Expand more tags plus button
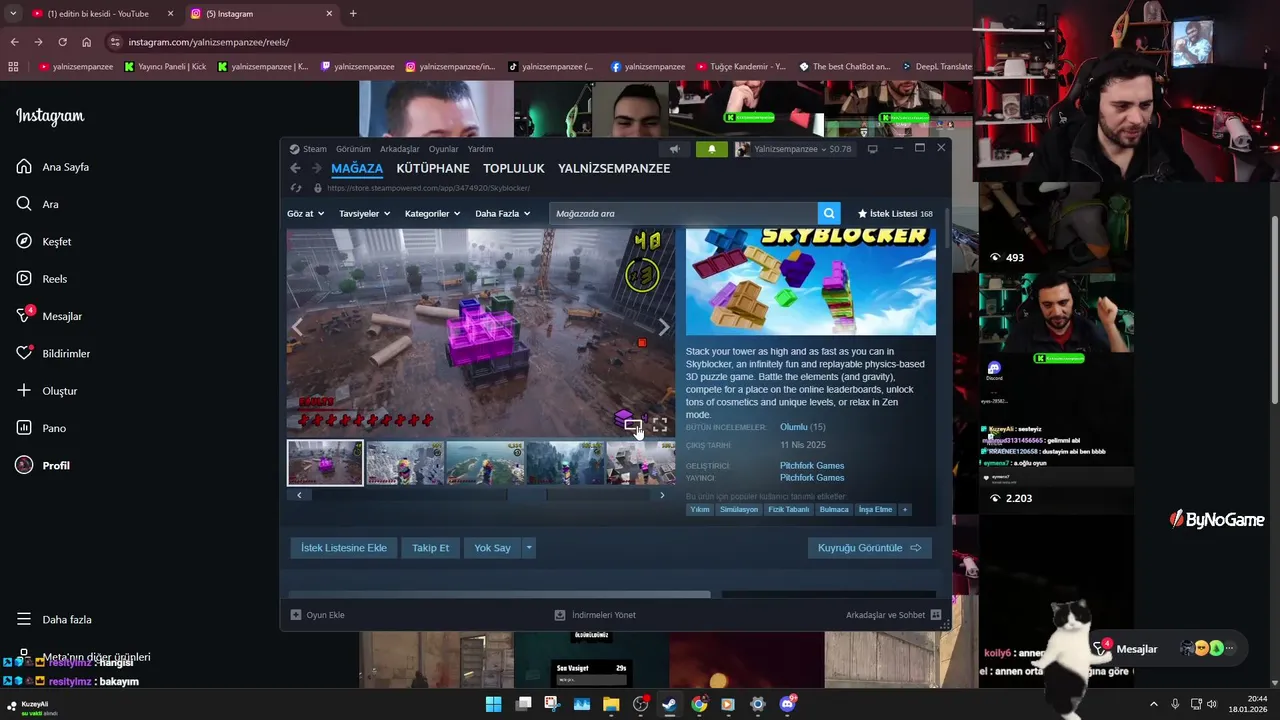The image size is (1280, 720). point(905,509)
